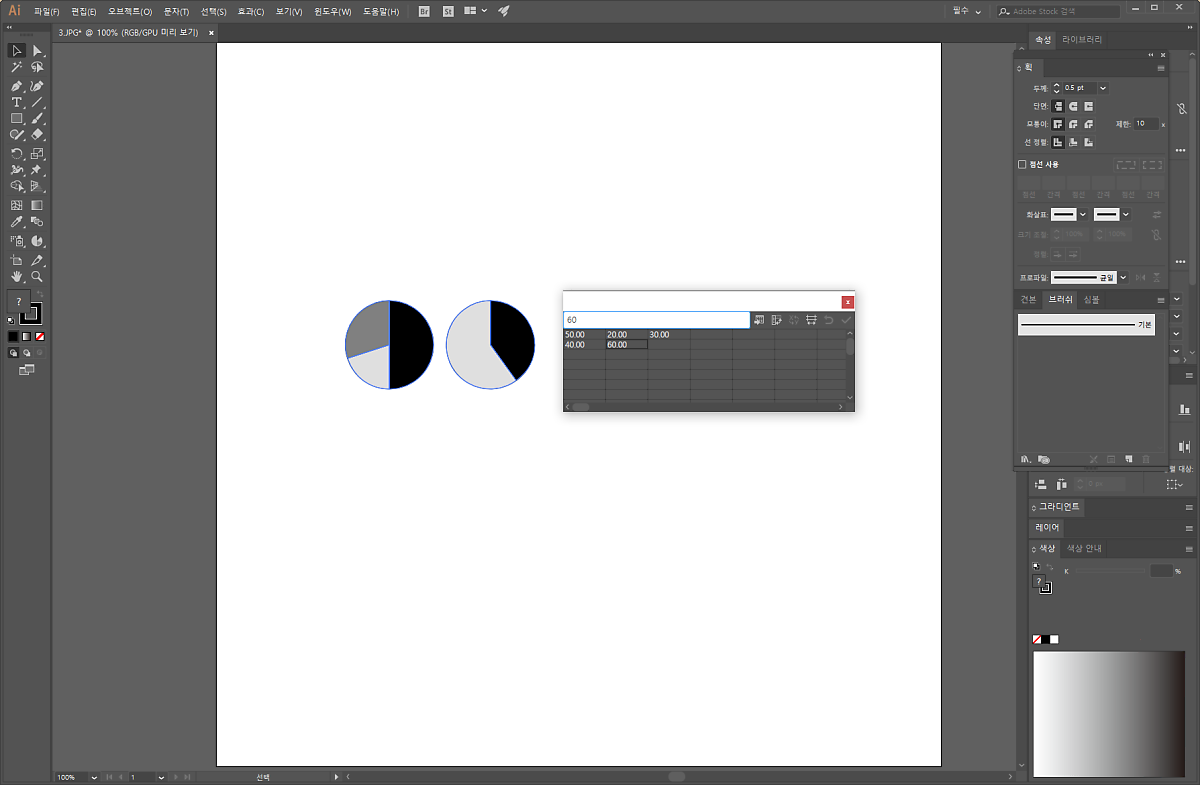Switch to the 라이브러리 tab
The height and width of the screenshot is (785, 1200).
(x=1082, y=40)
